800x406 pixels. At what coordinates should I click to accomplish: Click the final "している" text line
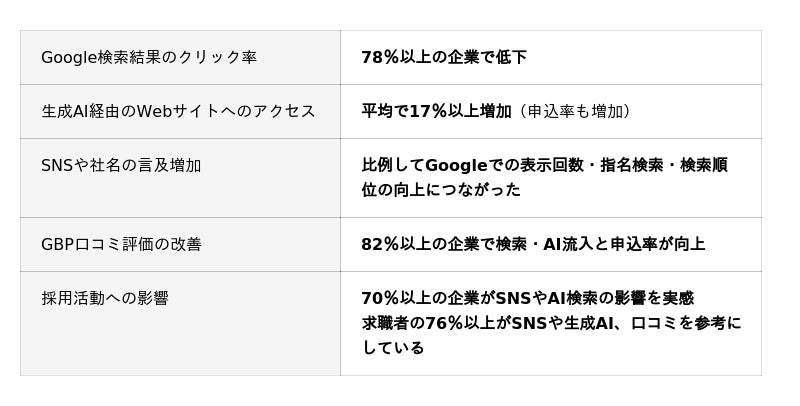(x=393, y=348)
